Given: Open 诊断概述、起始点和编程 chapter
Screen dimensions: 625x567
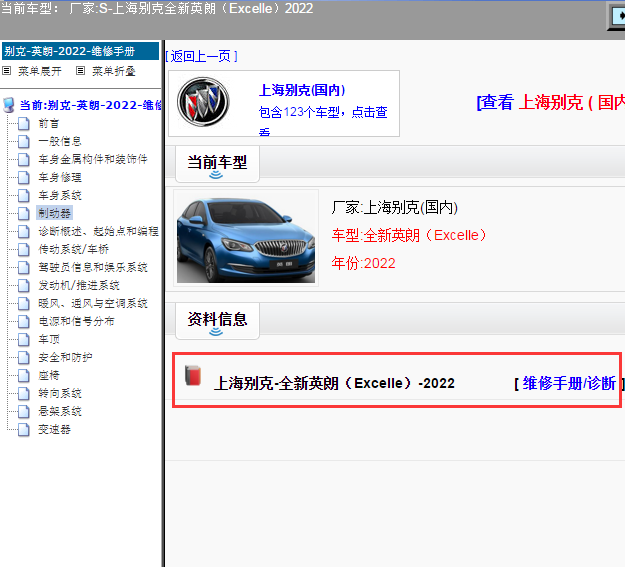Looking at the screenshot, I should point(98,231).
